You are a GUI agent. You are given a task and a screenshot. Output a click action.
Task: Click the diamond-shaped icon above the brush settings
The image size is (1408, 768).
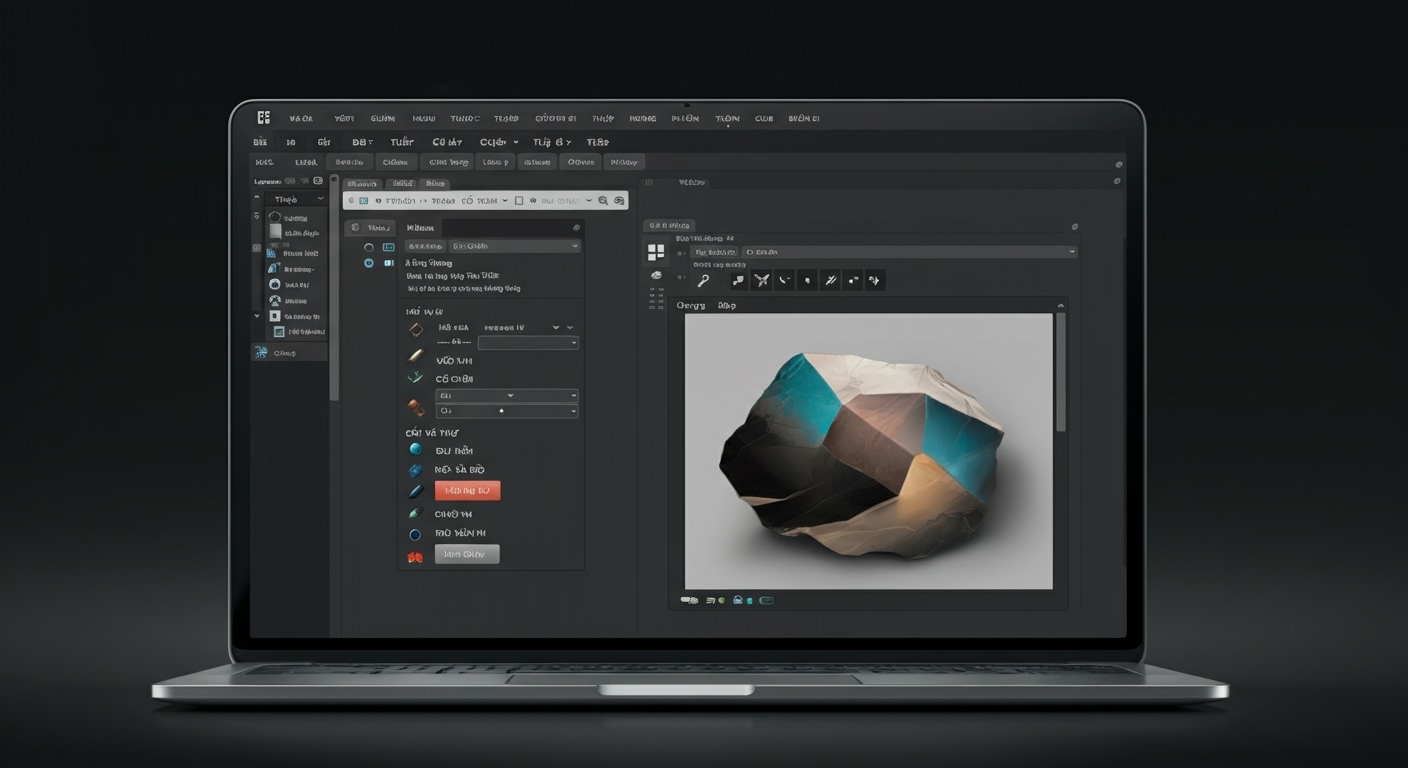coord(416,331)
